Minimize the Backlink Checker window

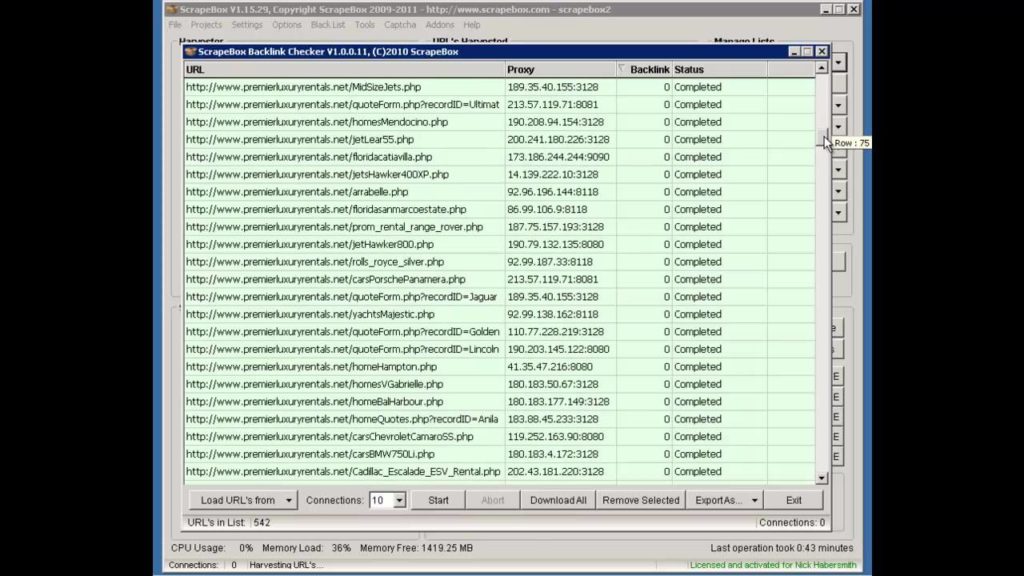tap(793, 52)
